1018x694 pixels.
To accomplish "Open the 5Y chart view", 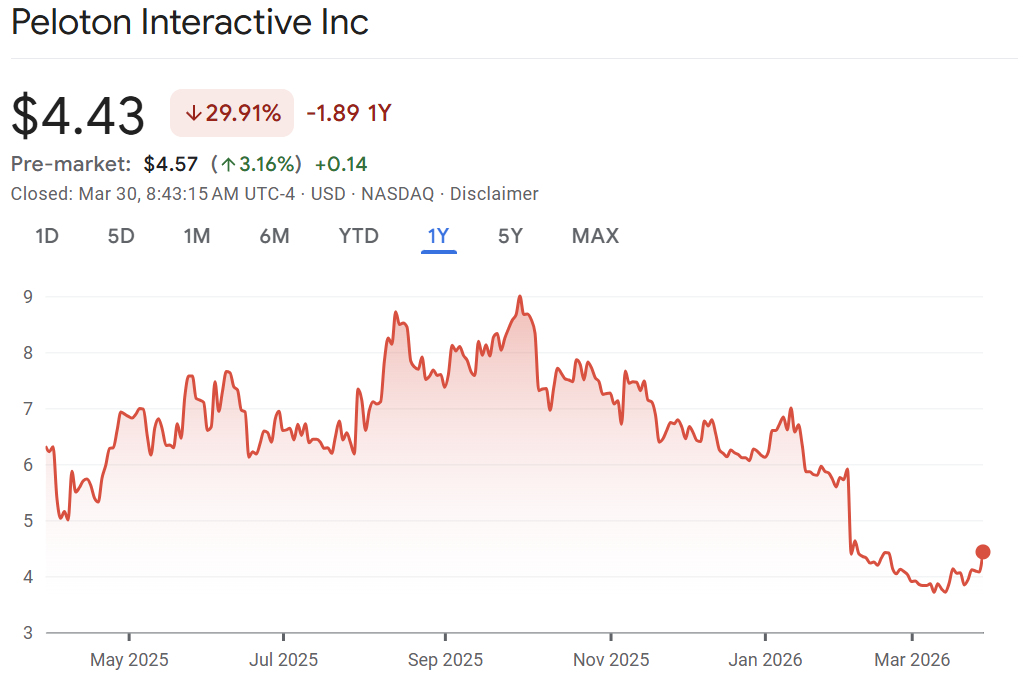I will [510, 236].
